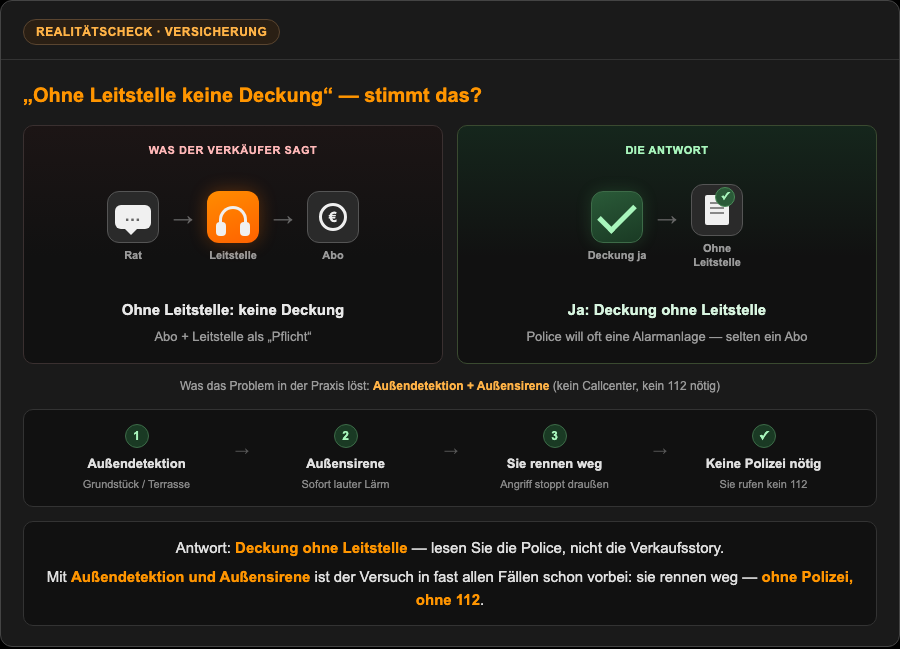Viewport: 900px width, 649px height.
Task: Click step 1 circle above Außendetektion
Action: (x=137, y=436)
